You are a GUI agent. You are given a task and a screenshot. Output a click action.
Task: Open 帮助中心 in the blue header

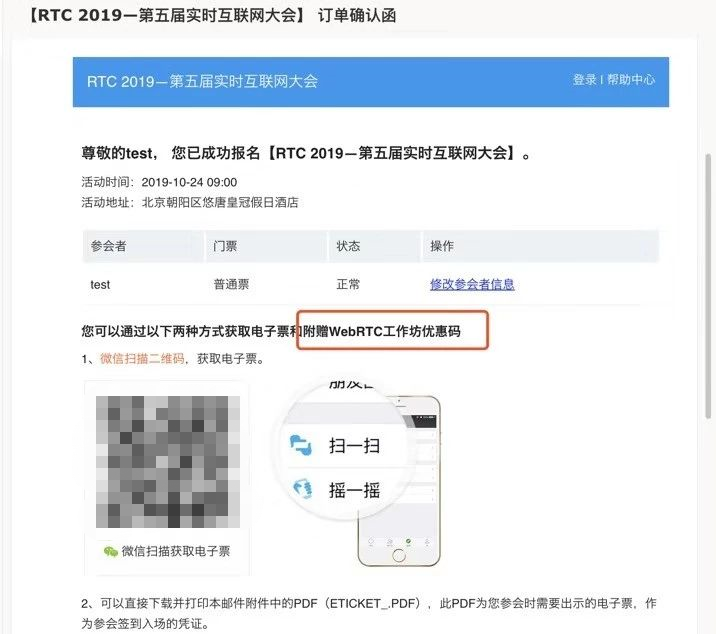coord(631,80)
